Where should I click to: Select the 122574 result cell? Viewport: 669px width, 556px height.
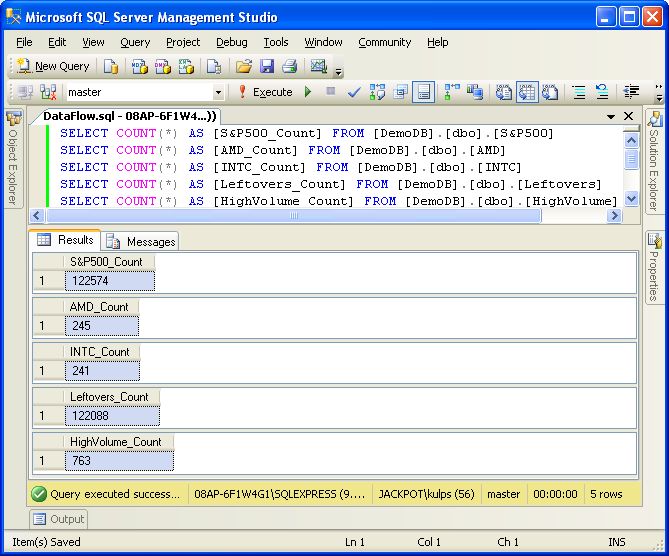pyautogui.click(x=104, y=281)
